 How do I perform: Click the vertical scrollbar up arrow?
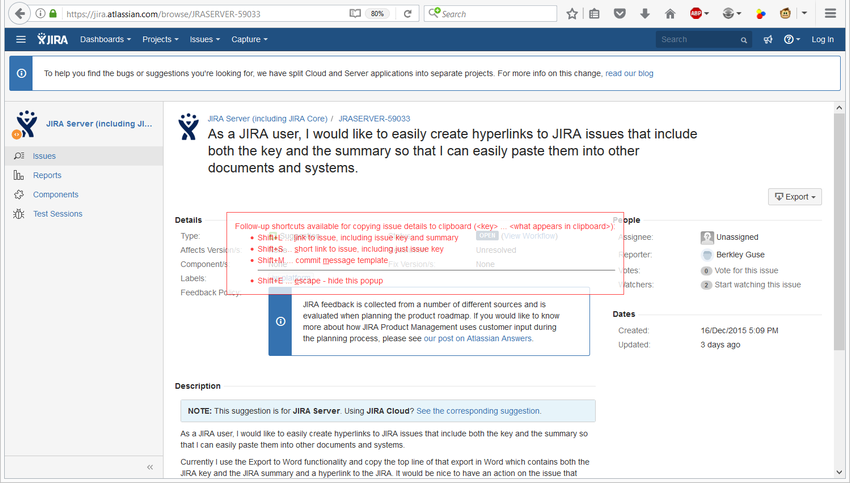coord(839,108)
